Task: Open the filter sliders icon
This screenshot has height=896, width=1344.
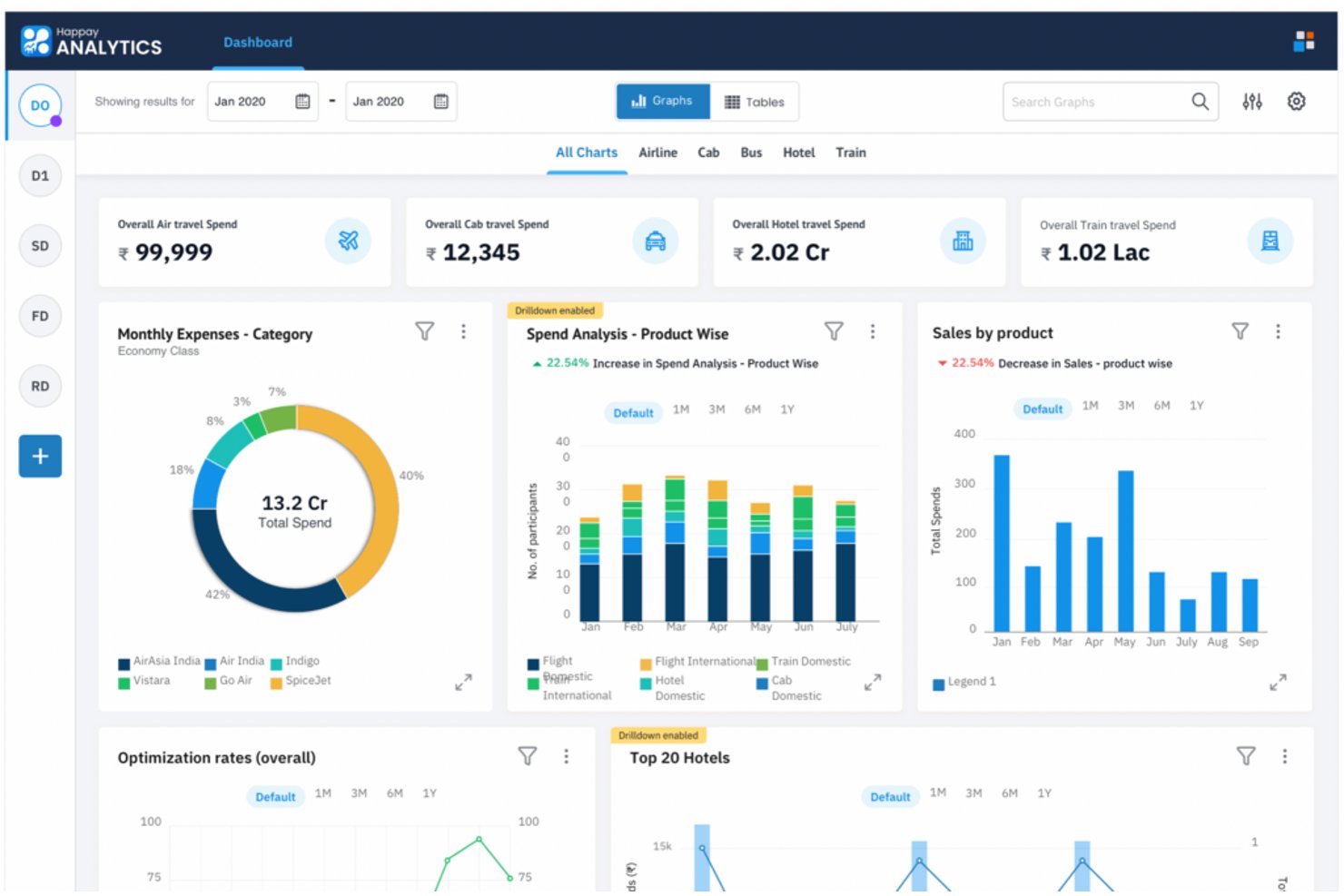Action: (1252, 102)
